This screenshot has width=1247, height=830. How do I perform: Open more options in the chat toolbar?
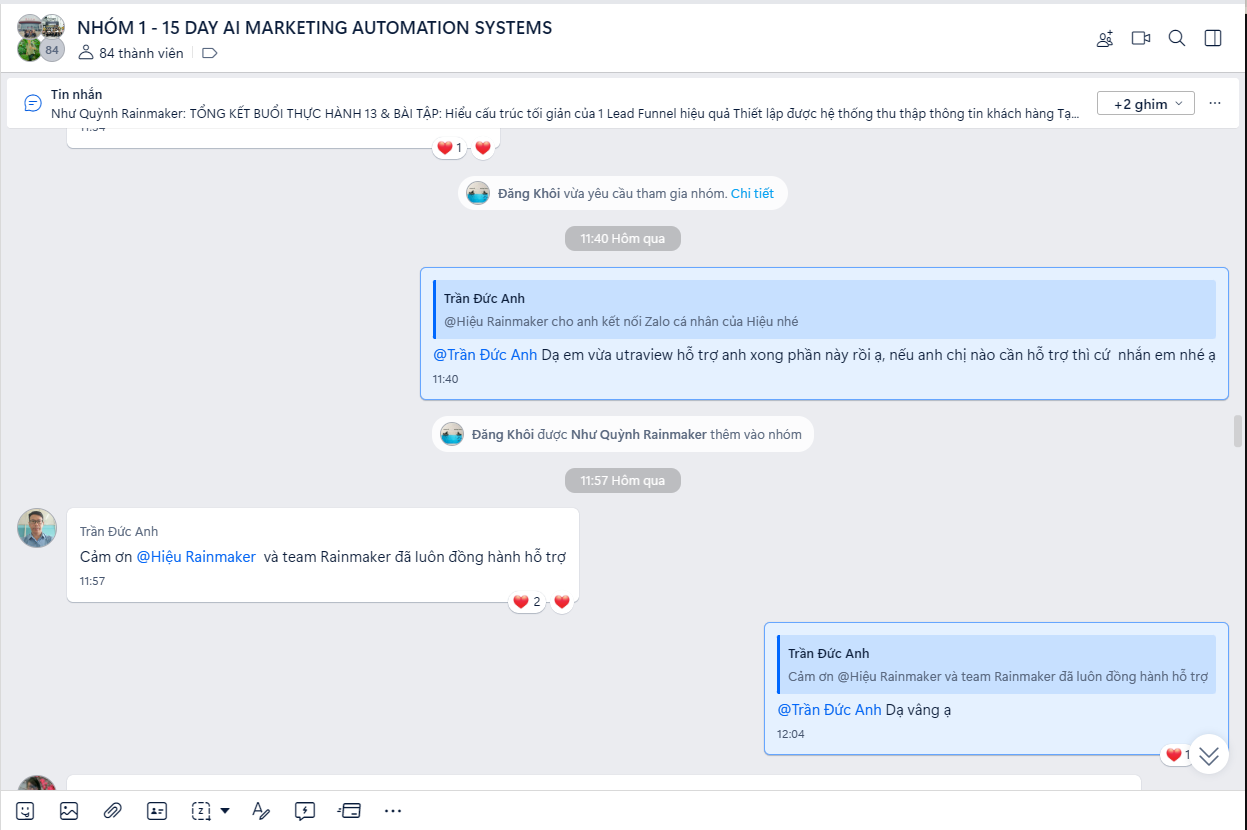point(393,811)
